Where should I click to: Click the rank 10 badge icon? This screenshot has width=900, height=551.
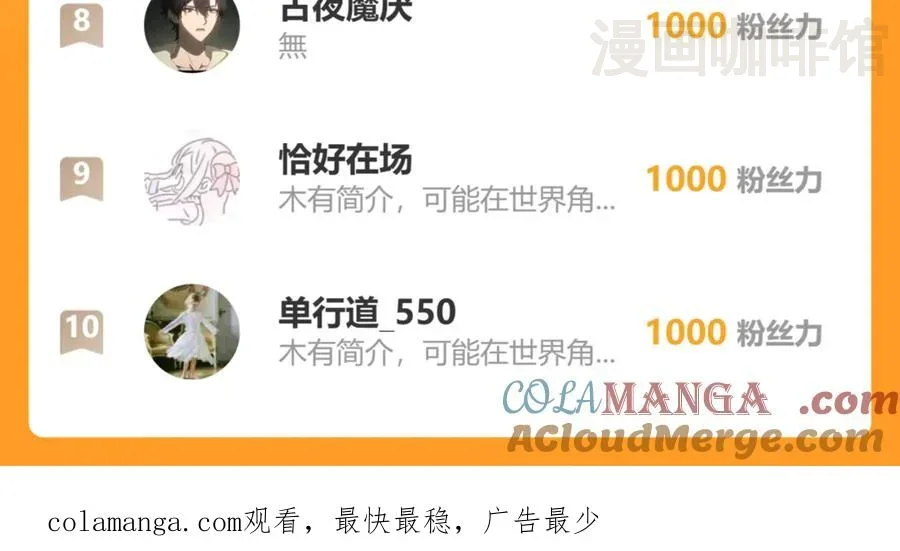pyautogui.click(x=82, y=332)
